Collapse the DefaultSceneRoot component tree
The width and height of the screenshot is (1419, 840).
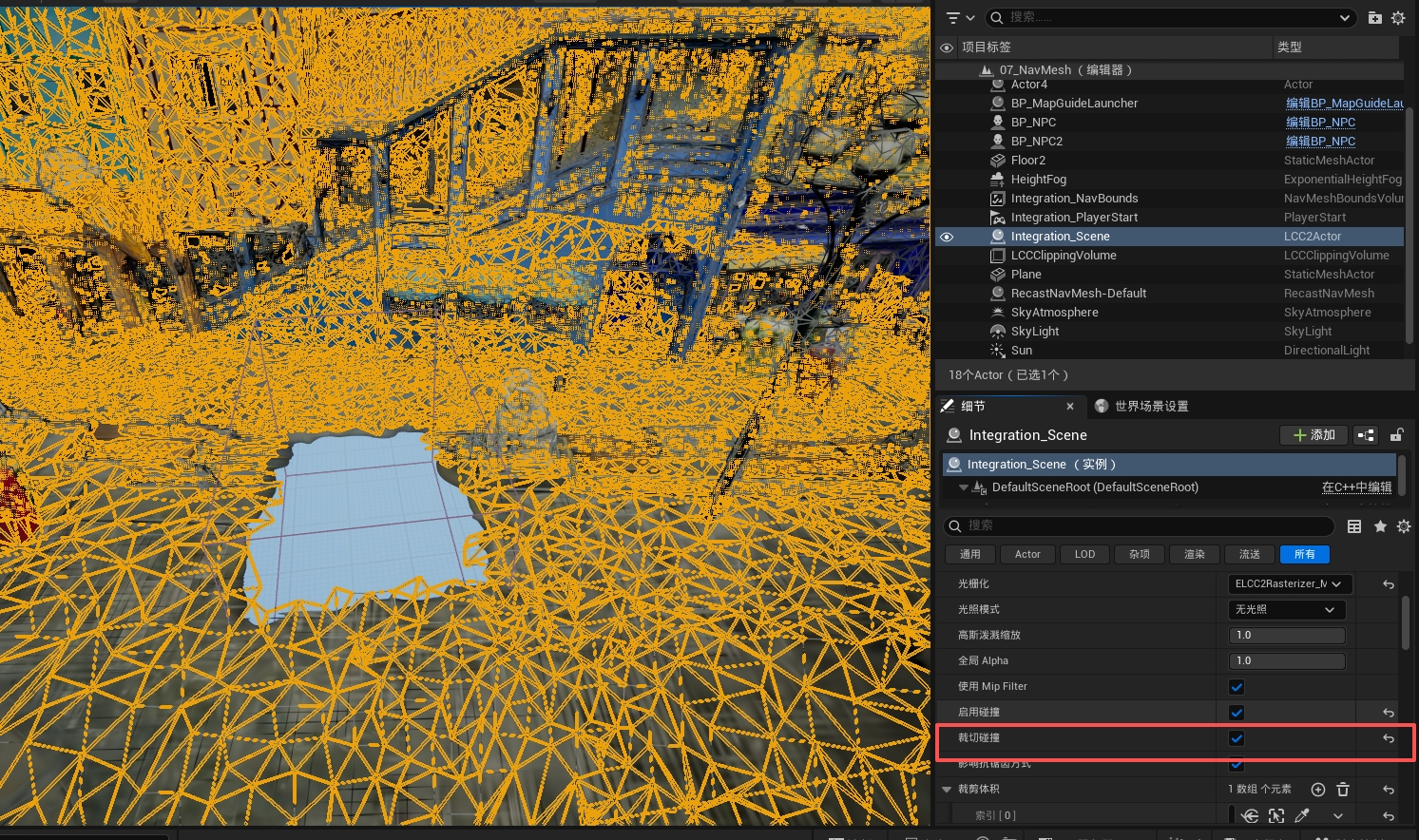pos(964,487)
